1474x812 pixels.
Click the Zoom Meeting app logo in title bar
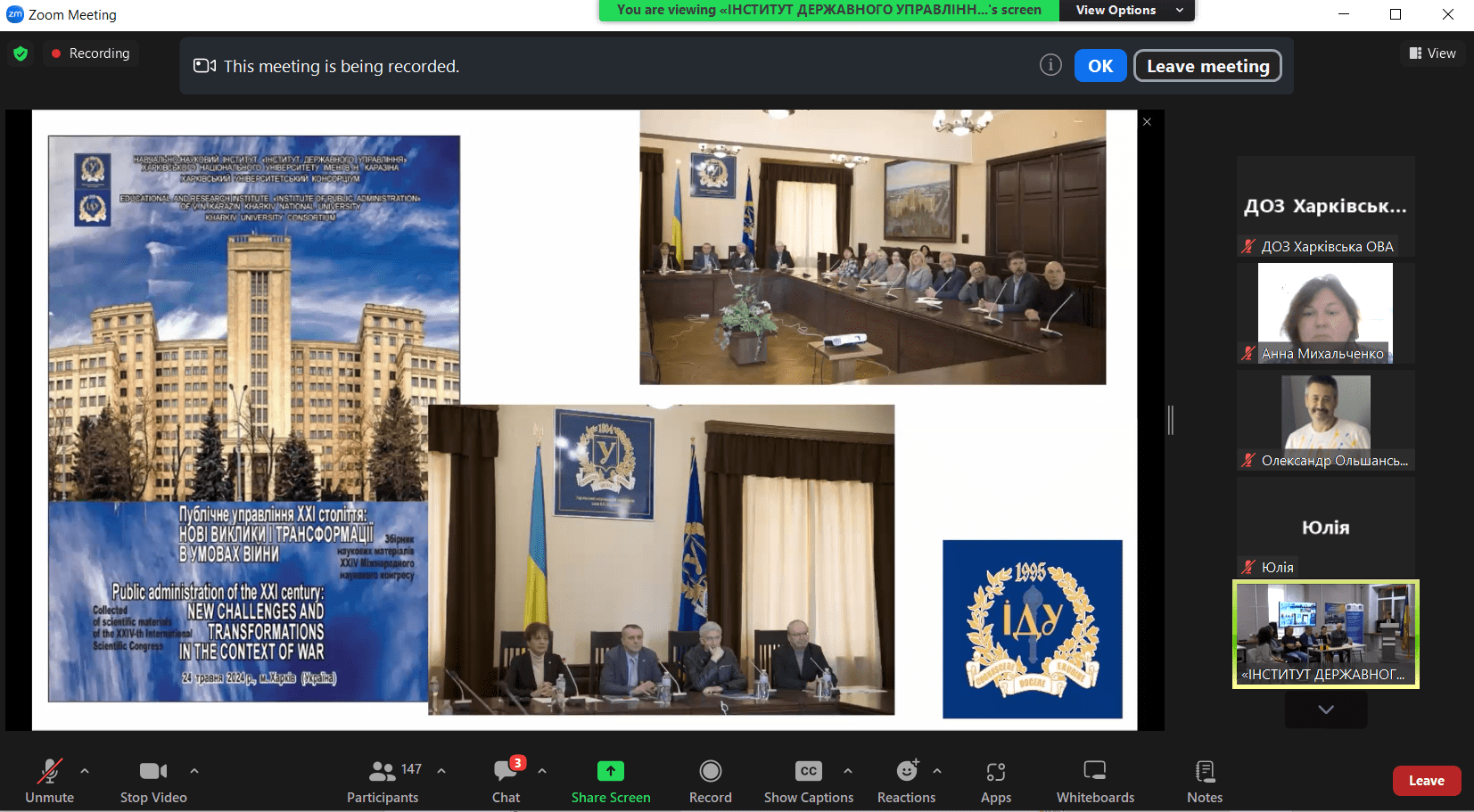[15, 14]
